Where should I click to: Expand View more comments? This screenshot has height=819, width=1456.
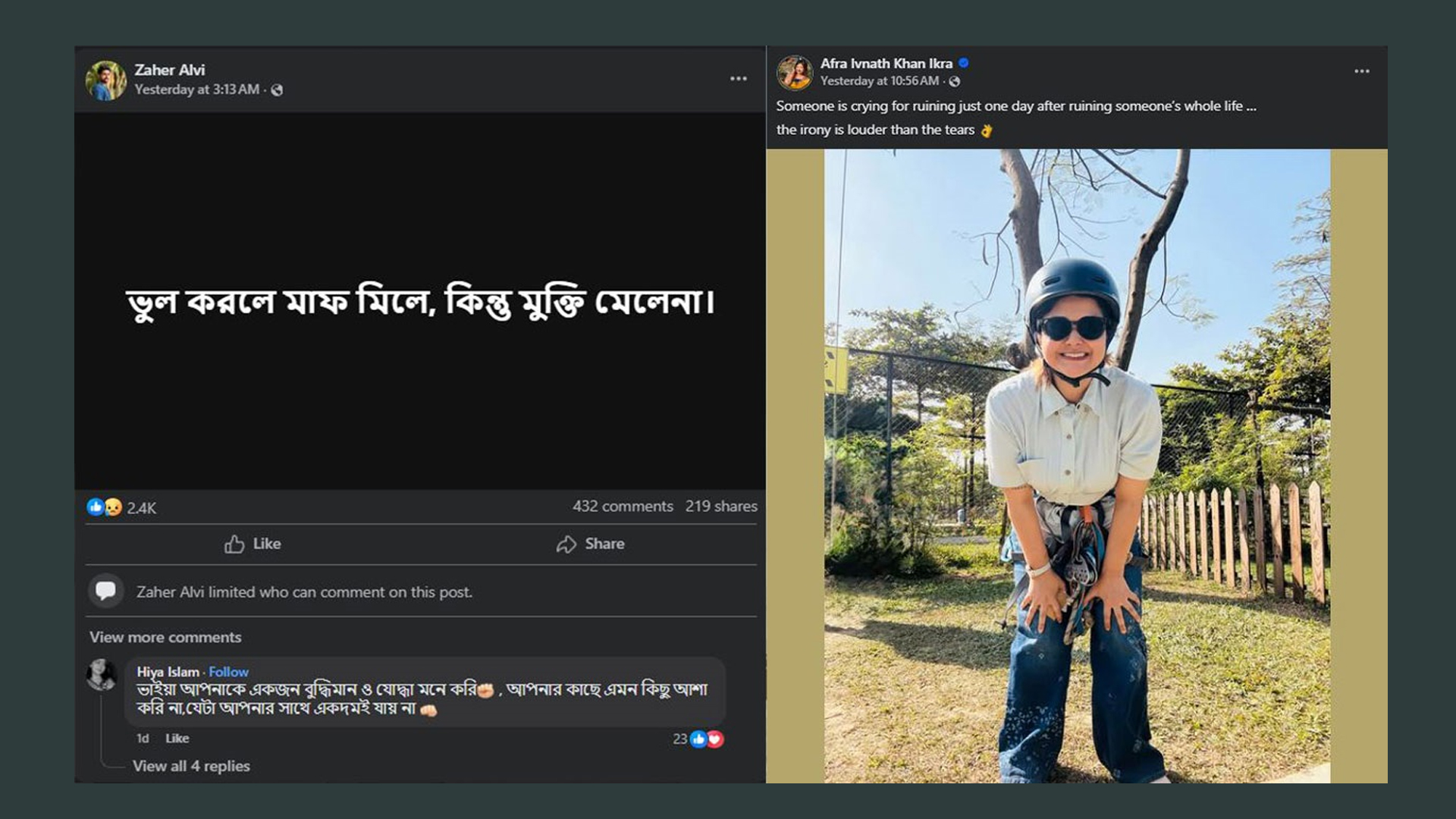pyautogui.click(x=165, y=637)
